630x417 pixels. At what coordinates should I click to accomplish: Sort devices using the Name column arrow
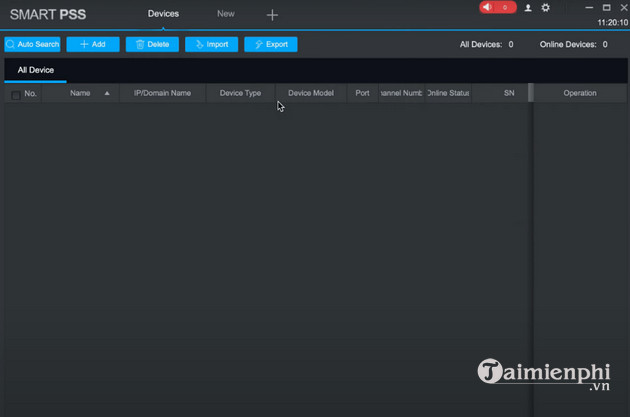coord(107,93)
